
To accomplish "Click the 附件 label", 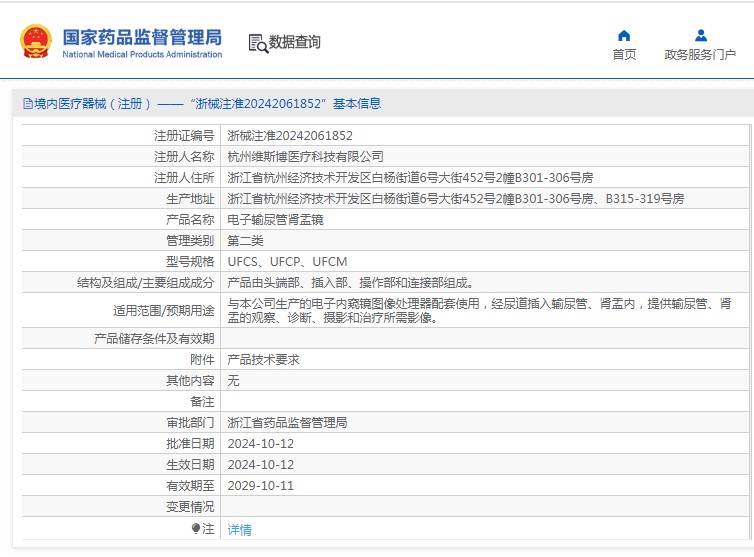I will click(202, 359).
